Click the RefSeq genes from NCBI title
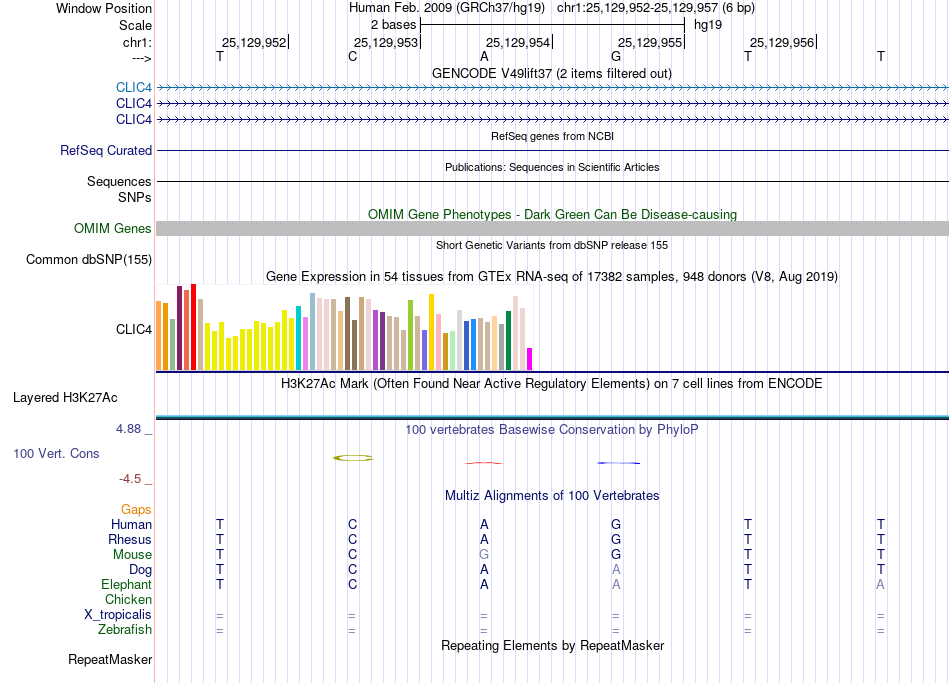Viewport: 950px width, 683px height. (x=552, y=136)
